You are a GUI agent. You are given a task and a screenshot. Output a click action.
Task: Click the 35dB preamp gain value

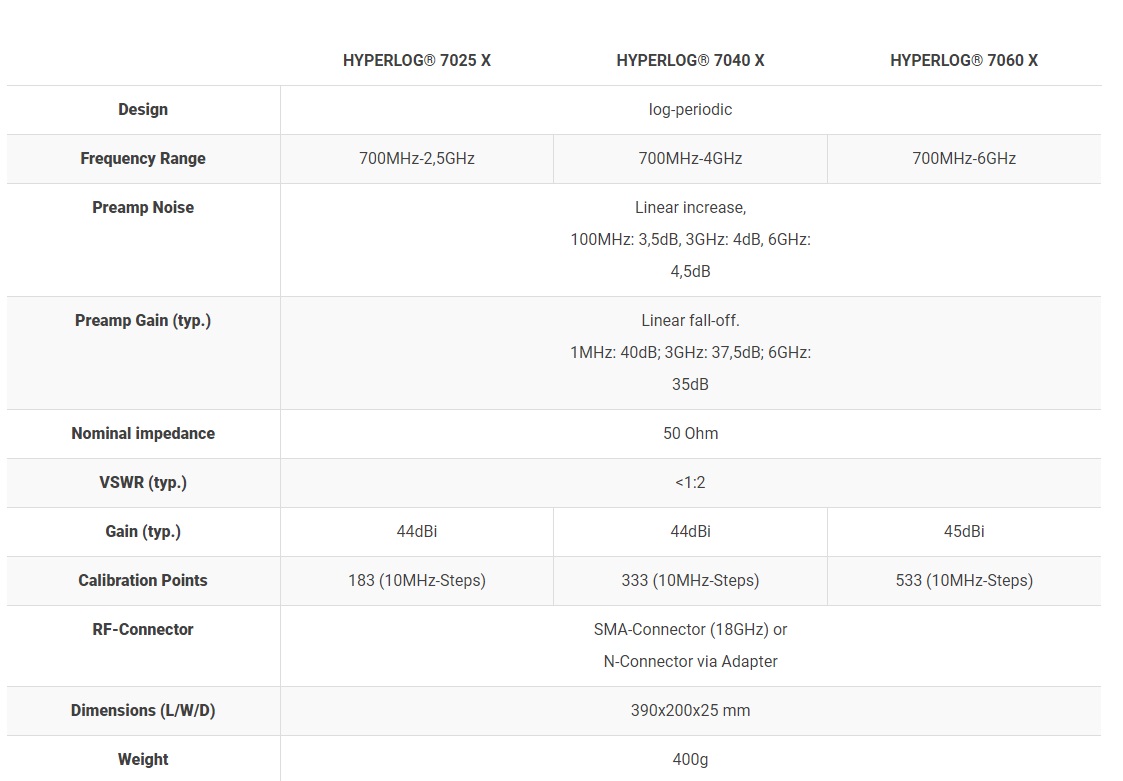(690, 384)
